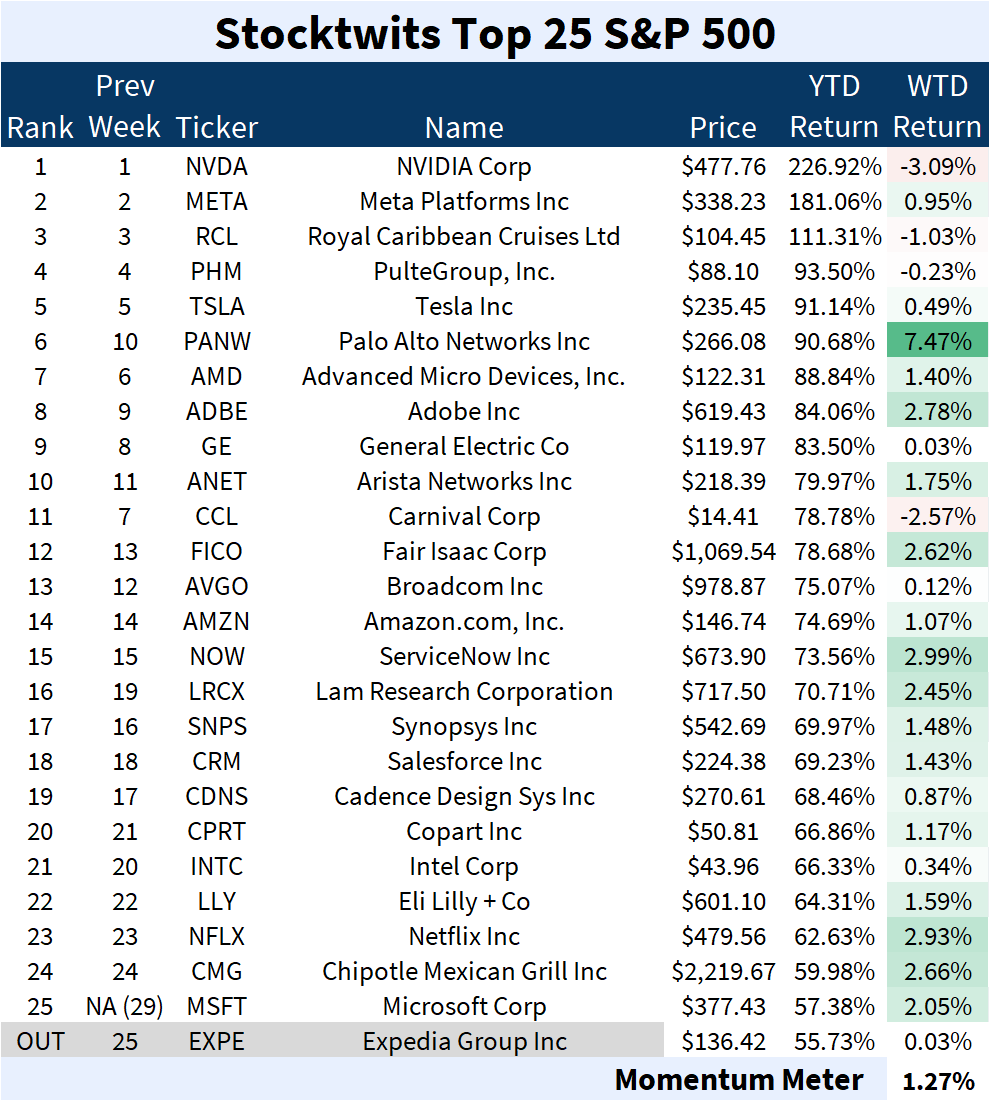Click the AMD ticker symbol
Image resolution: width=989 pixels, height=1100 pixels.
(216, 377)
